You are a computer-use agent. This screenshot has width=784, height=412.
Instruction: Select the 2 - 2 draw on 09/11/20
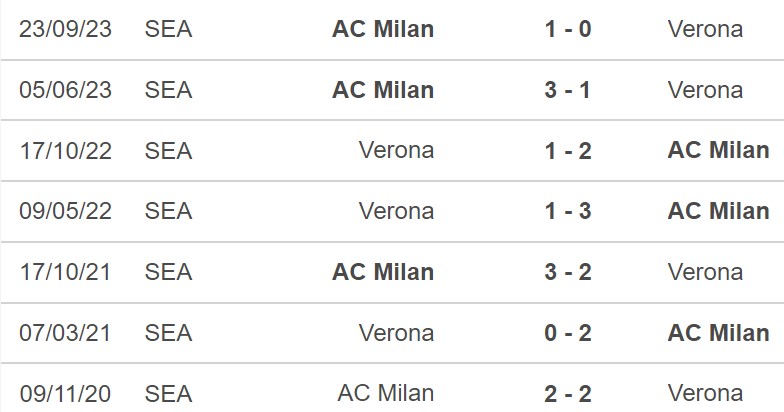pyautogui.click(x=568, y=394)
